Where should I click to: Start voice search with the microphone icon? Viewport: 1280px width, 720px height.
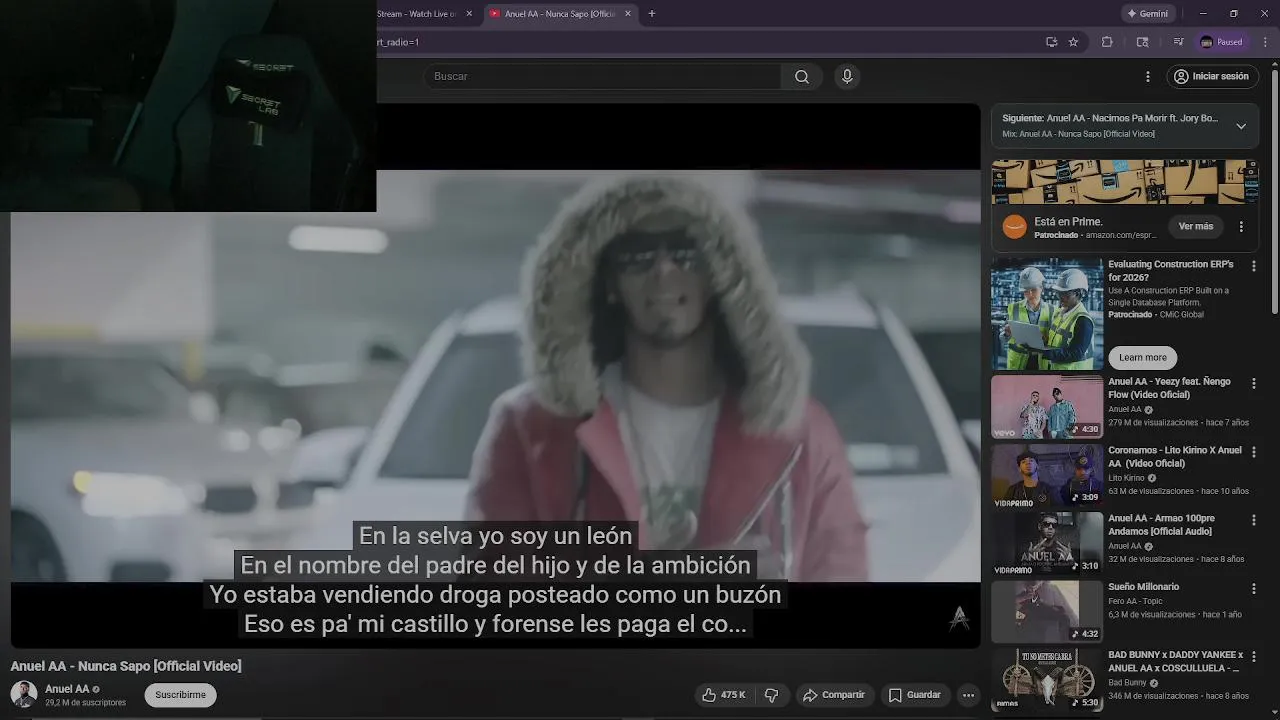847,77
